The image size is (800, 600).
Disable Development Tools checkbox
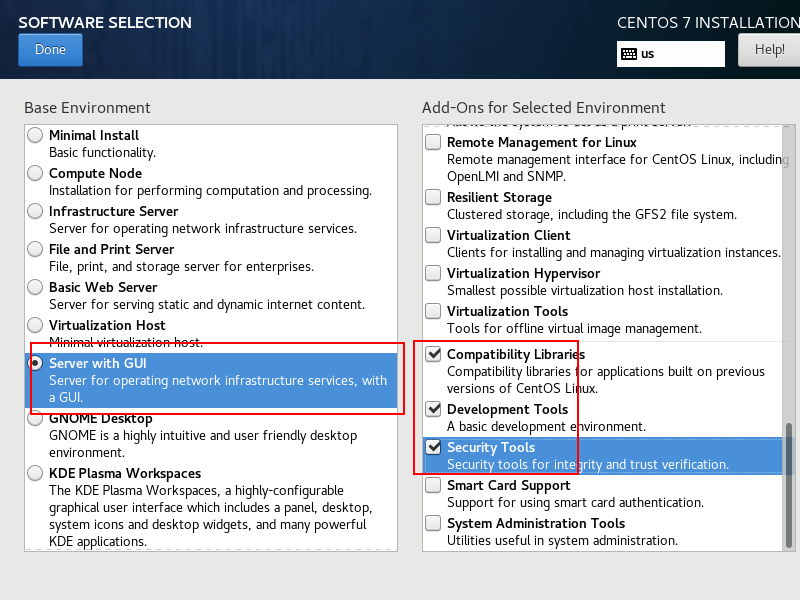(433, 409)
